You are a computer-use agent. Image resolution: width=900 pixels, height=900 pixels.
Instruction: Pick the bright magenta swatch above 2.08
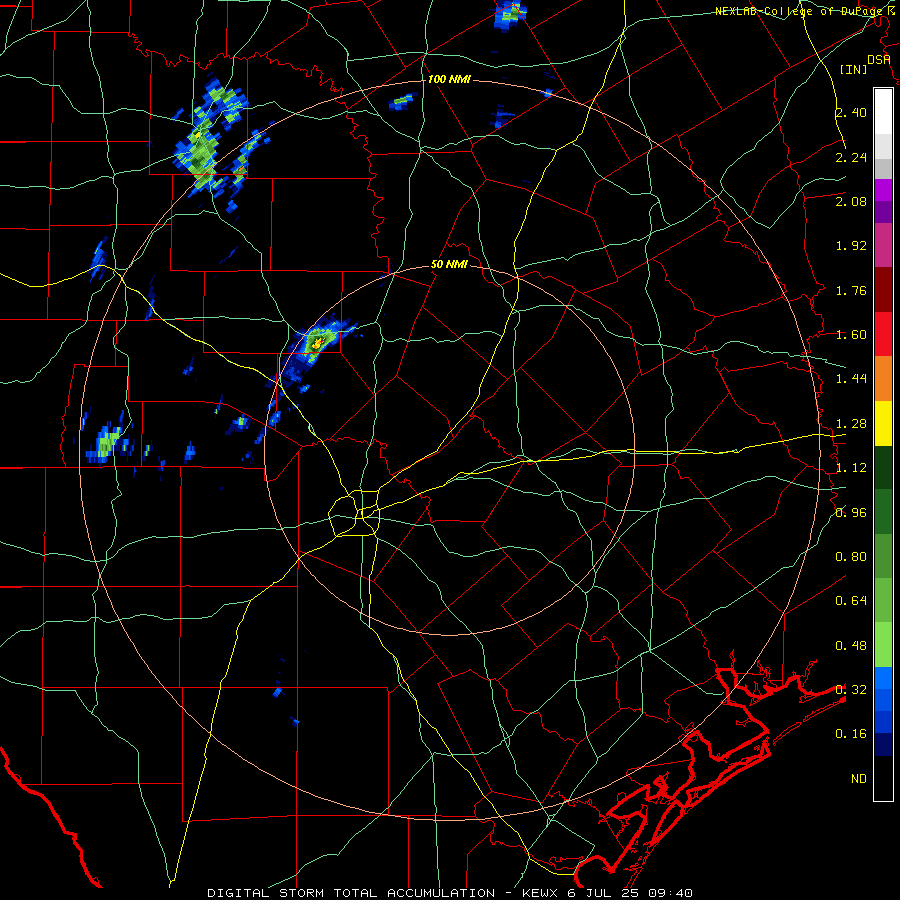[883, 190]
